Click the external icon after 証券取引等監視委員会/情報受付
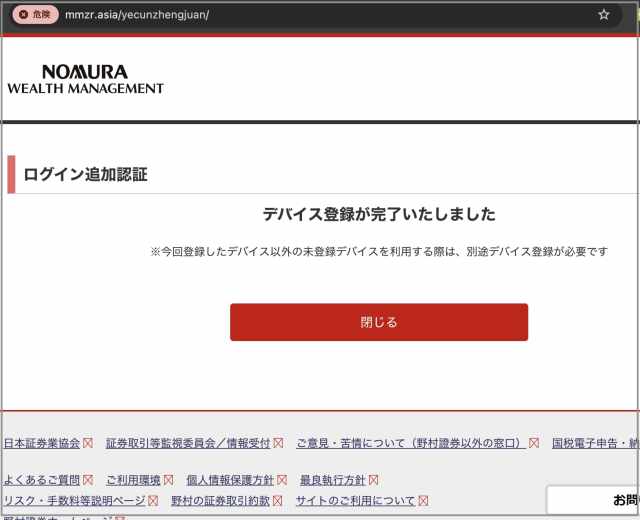The image size is (640, 520). [x=277, y=443]
